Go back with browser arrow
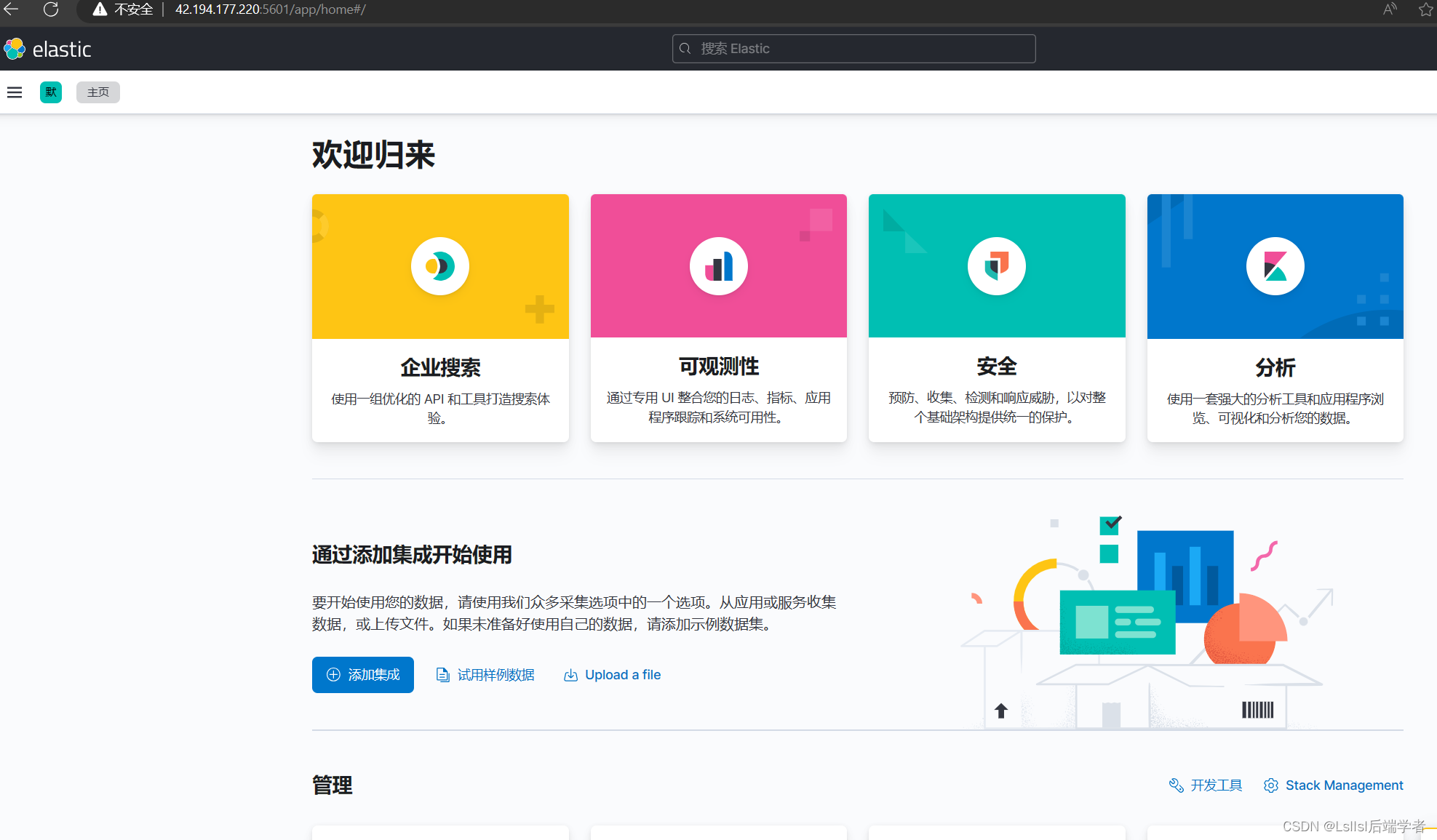This screenshot has height=840, width=1437. click(12, 9)
